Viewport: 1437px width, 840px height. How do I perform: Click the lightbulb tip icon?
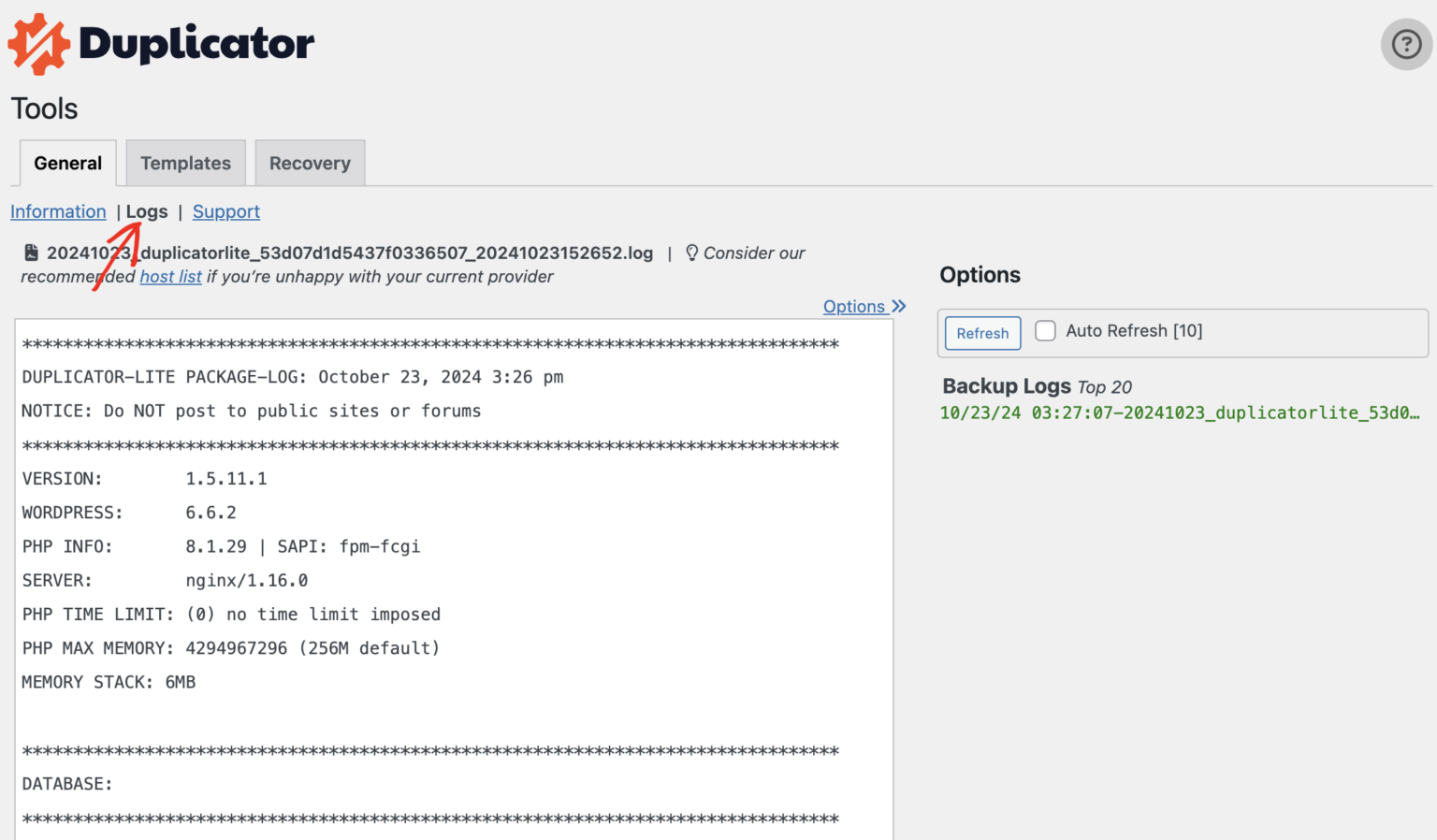coord(691,253)
